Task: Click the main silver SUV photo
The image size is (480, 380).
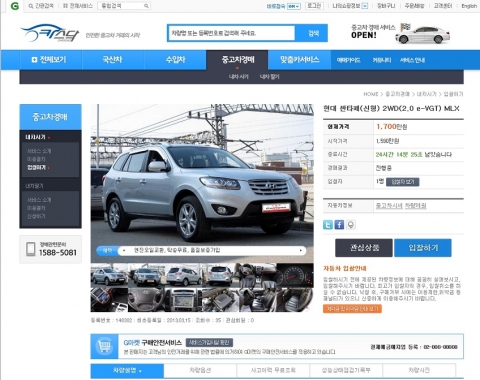Action: click(x=202, y=183)
